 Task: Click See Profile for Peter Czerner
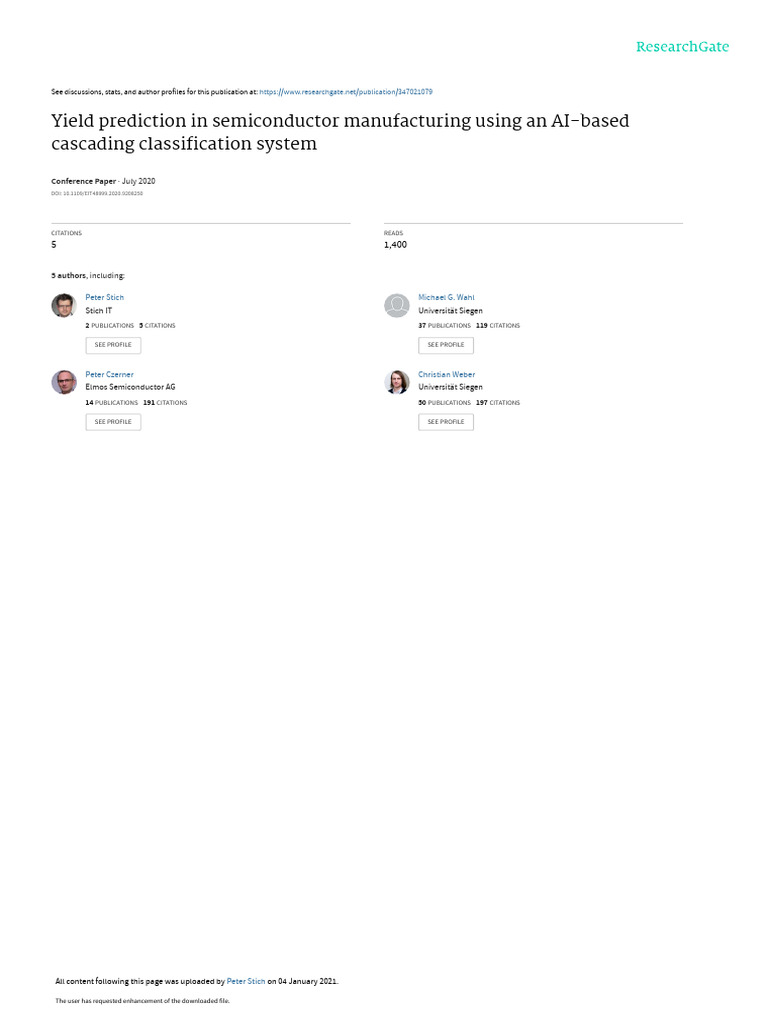(x=113, y=422)
